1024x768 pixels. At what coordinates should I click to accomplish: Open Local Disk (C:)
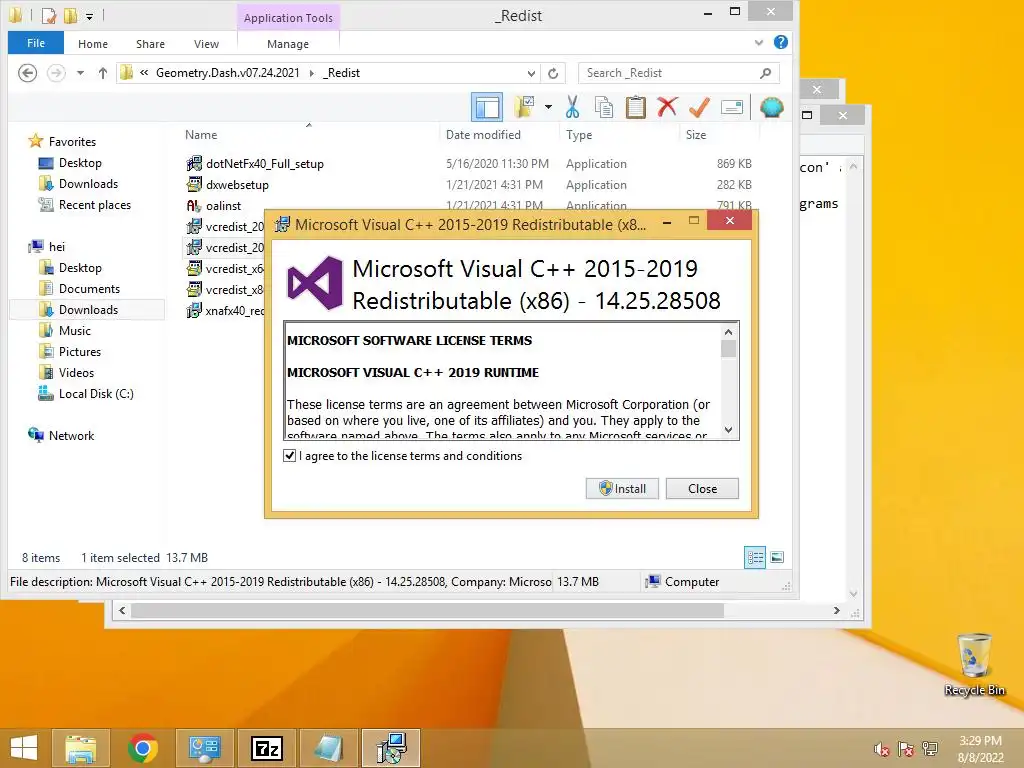point(96,394)
